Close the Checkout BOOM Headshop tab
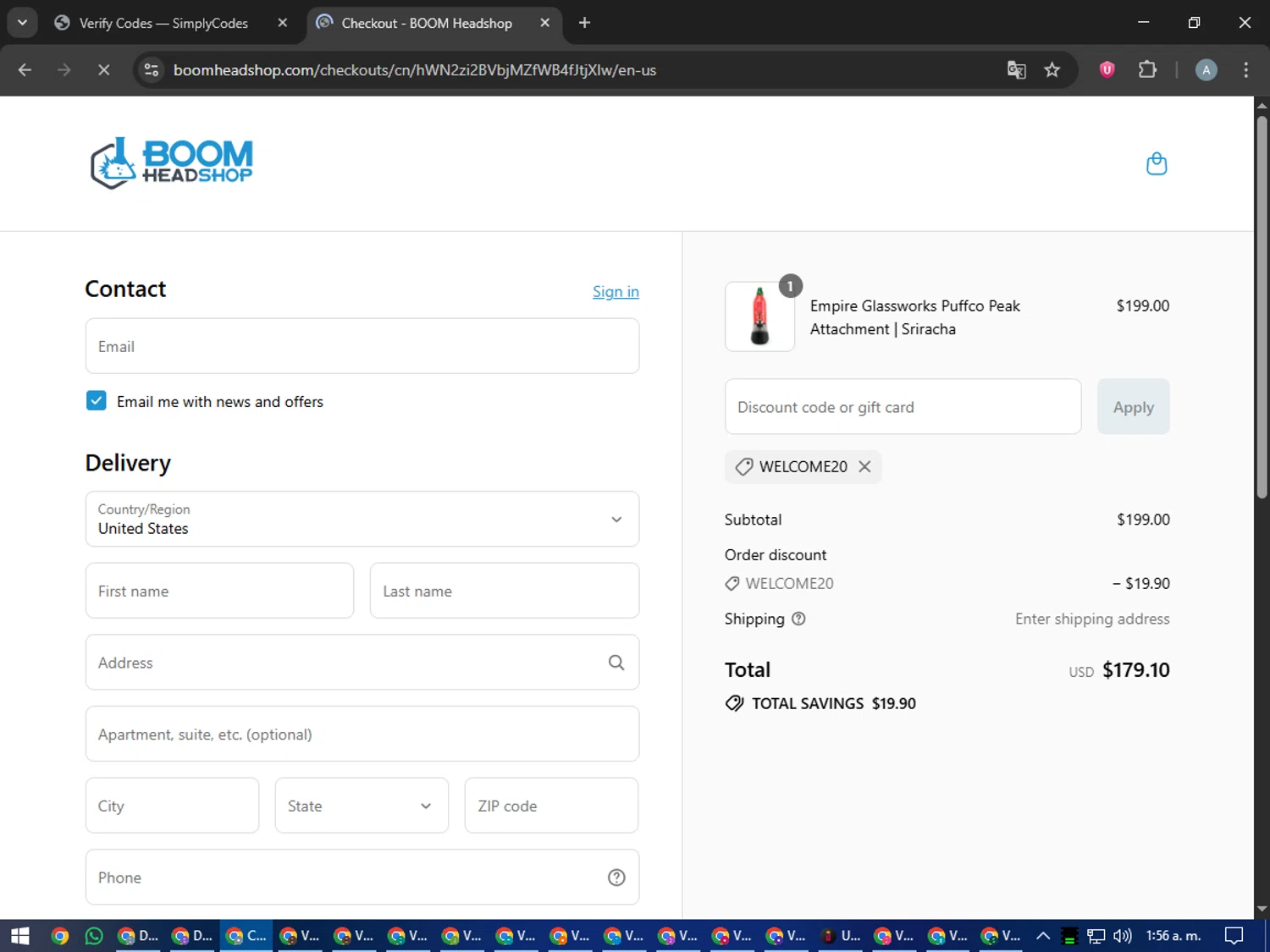The image size is (1270, 952). pos(545,23)
